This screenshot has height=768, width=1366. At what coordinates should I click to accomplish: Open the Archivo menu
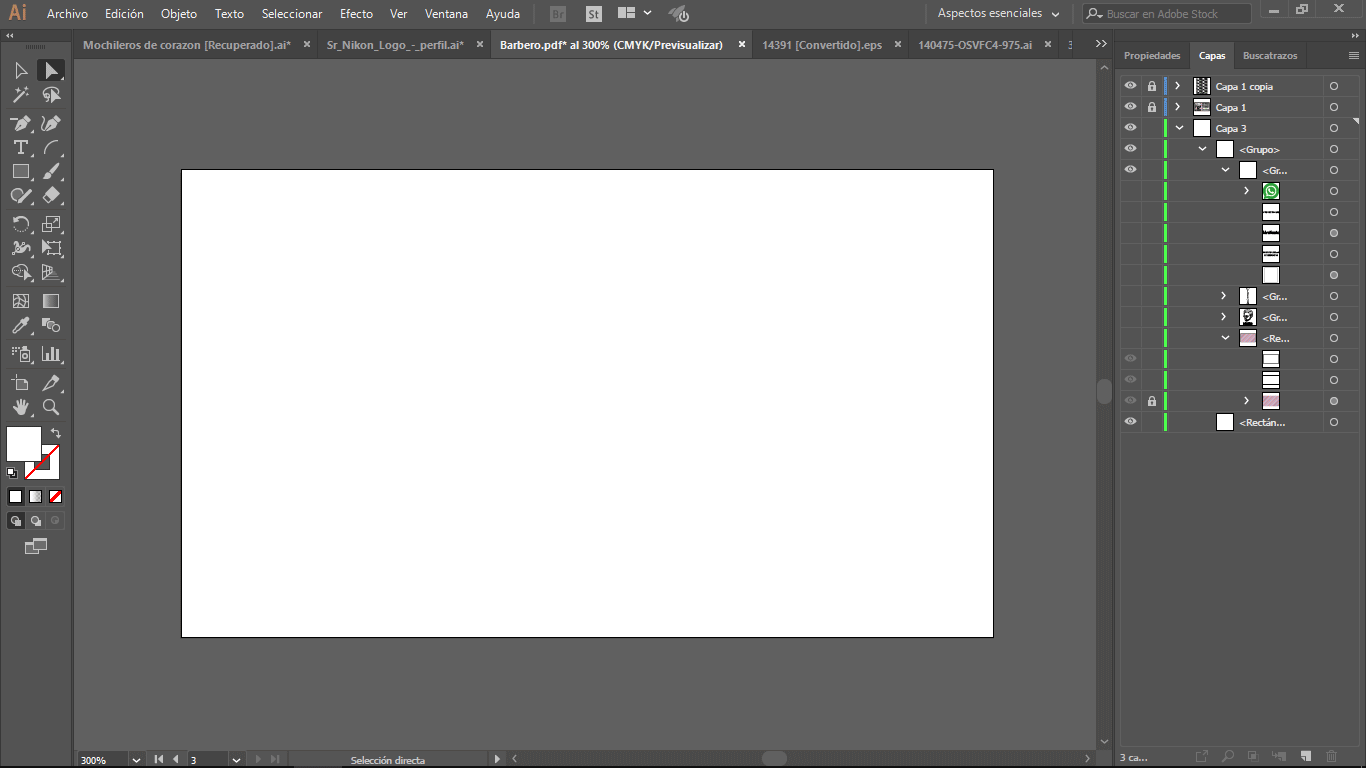[x=67, y=14]
